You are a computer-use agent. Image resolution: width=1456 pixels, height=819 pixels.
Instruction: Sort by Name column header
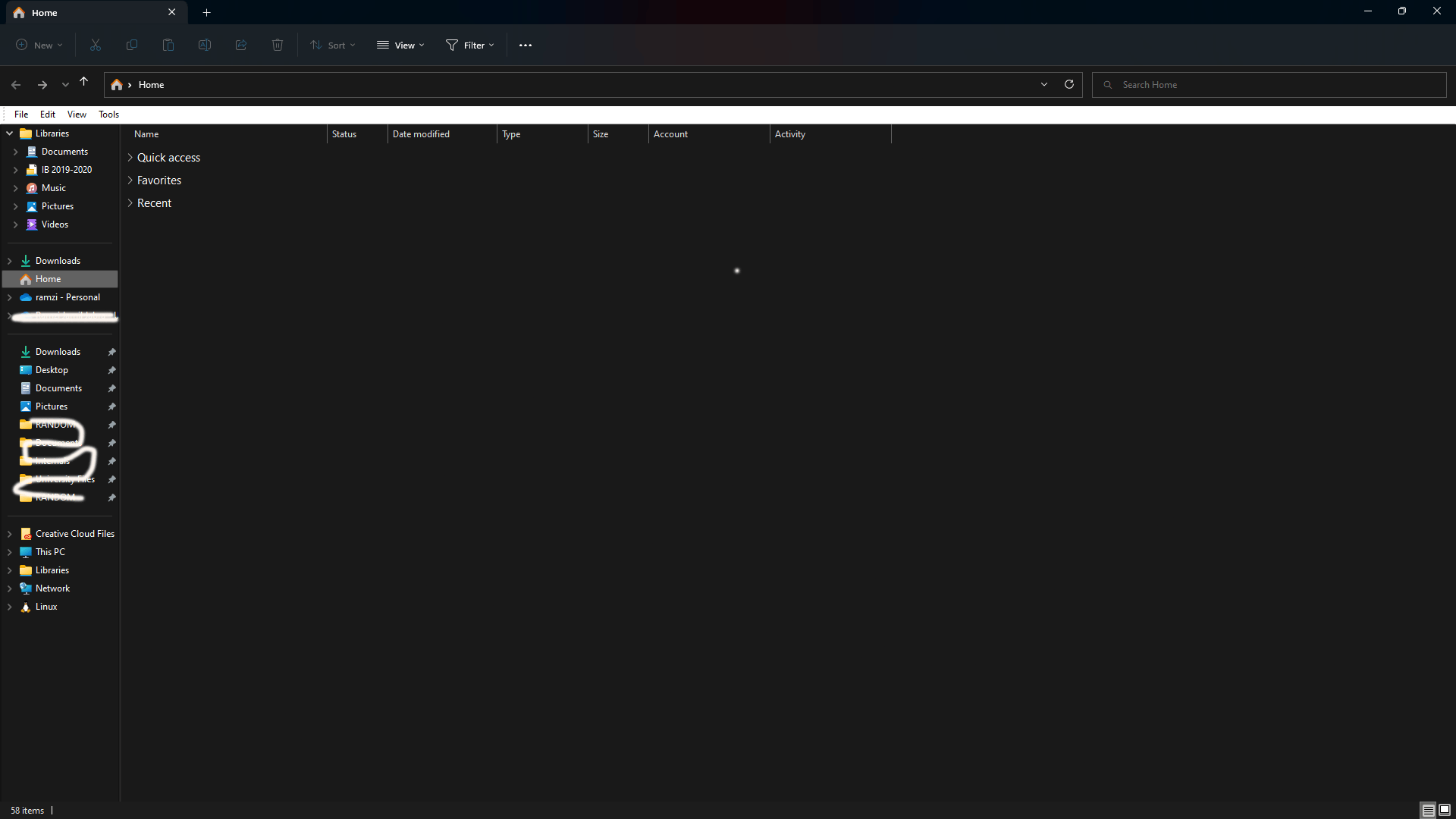tap(228, 134)
